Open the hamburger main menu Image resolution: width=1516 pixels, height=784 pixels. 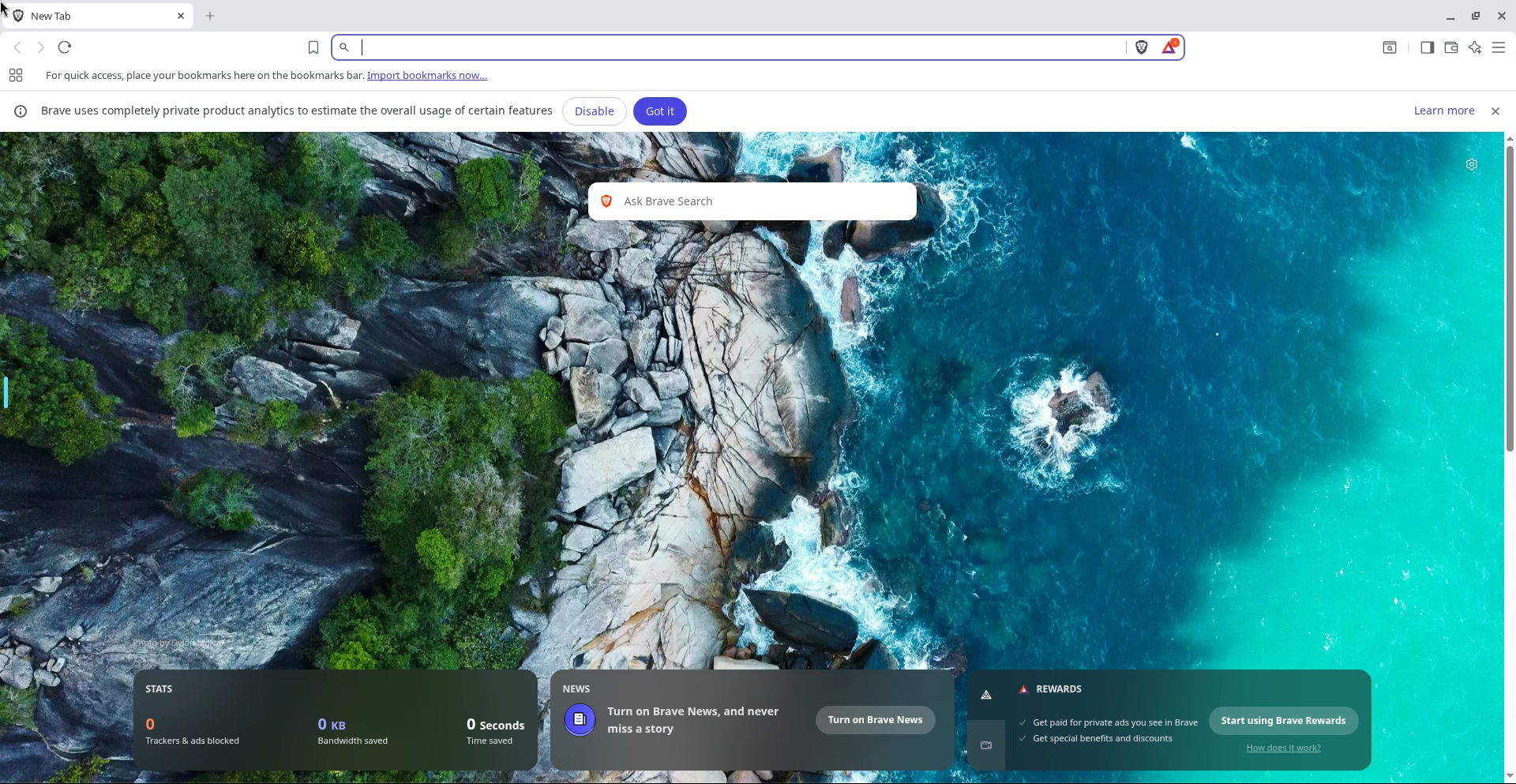1498,47
